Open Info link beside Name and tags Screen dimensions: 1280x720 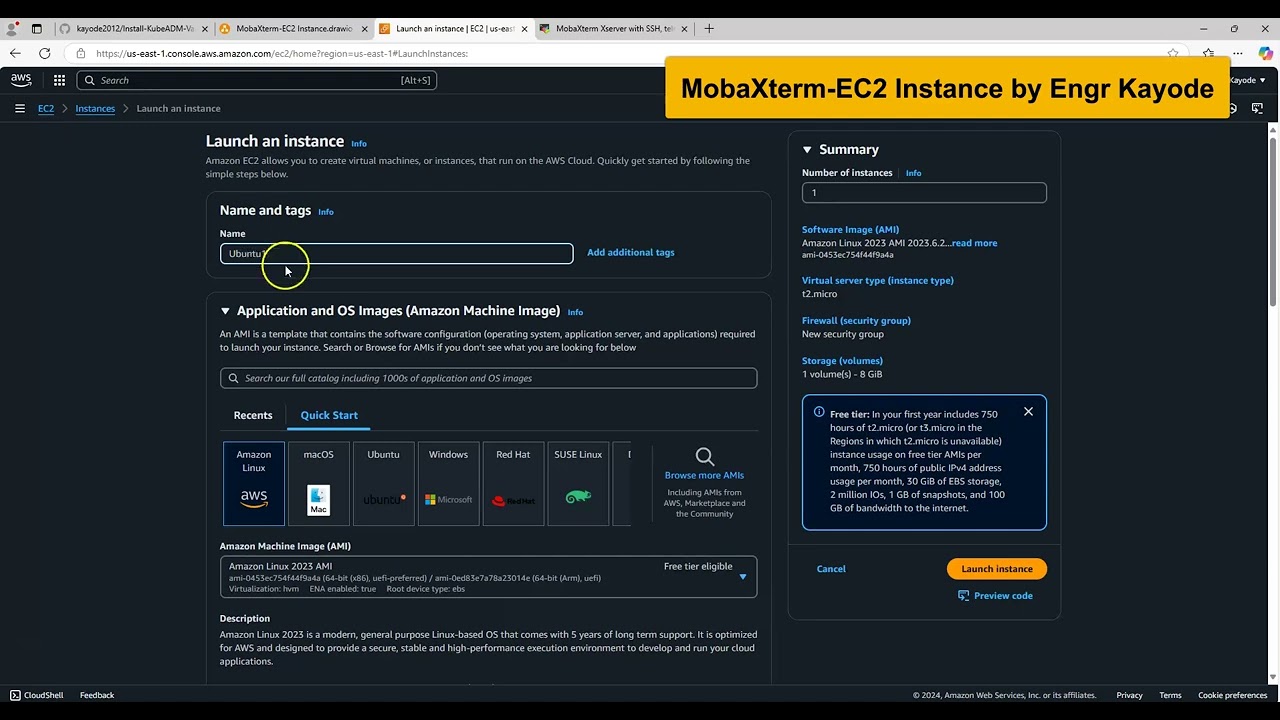326,212
